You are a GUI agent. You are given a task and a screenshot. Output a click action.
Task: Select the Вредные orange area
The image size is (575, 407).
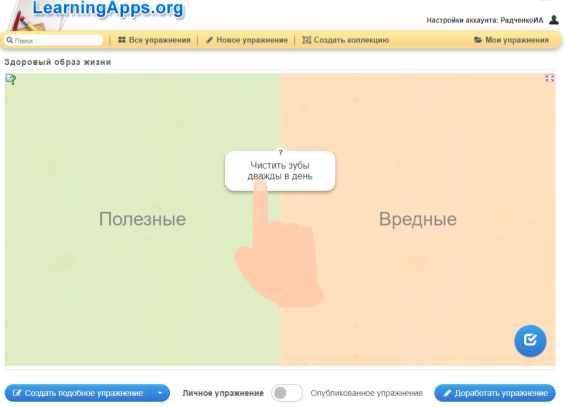(418, 219)
